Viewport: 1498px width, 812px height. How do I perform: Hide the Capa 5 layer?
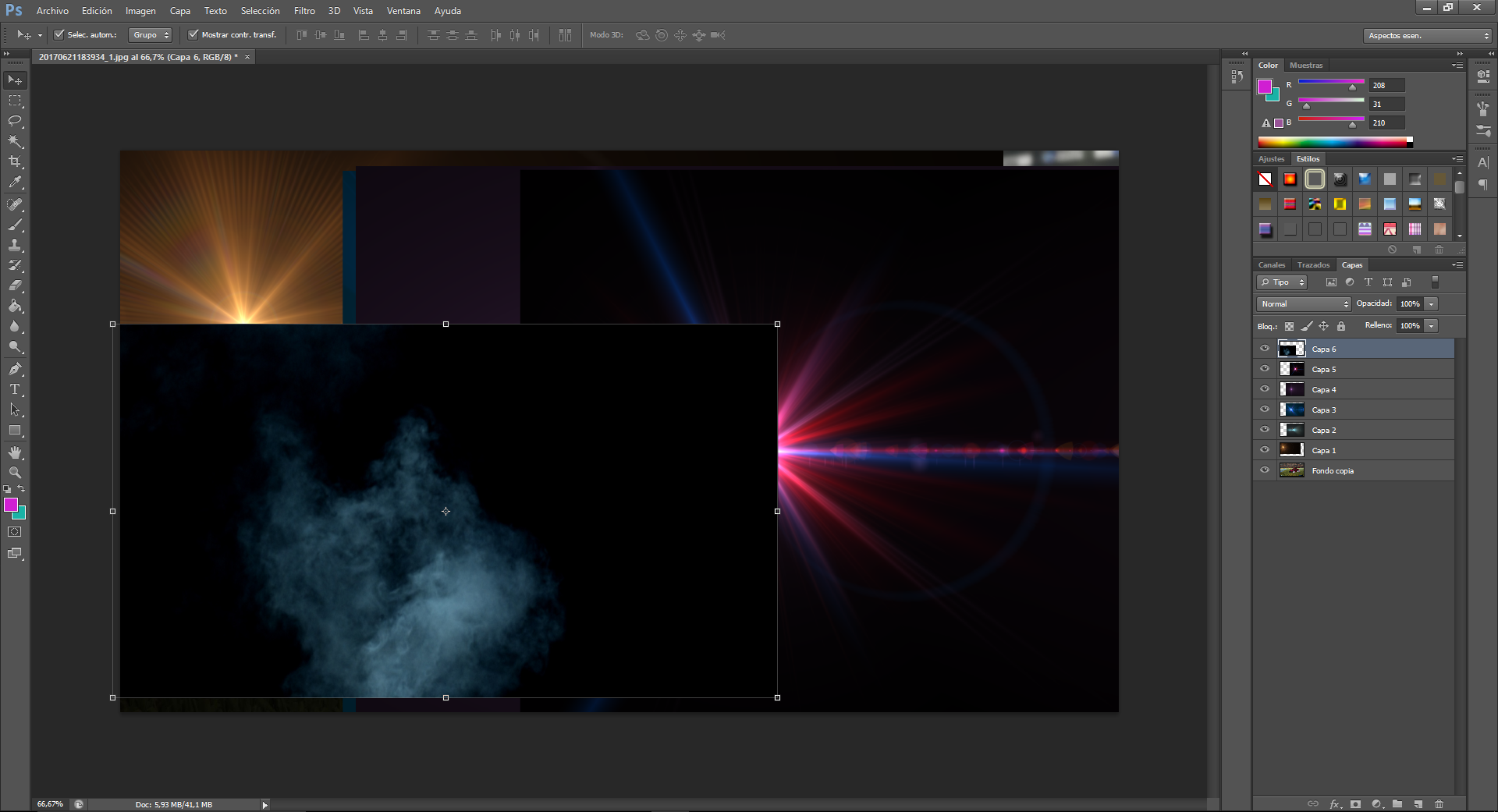[1265, 369]
